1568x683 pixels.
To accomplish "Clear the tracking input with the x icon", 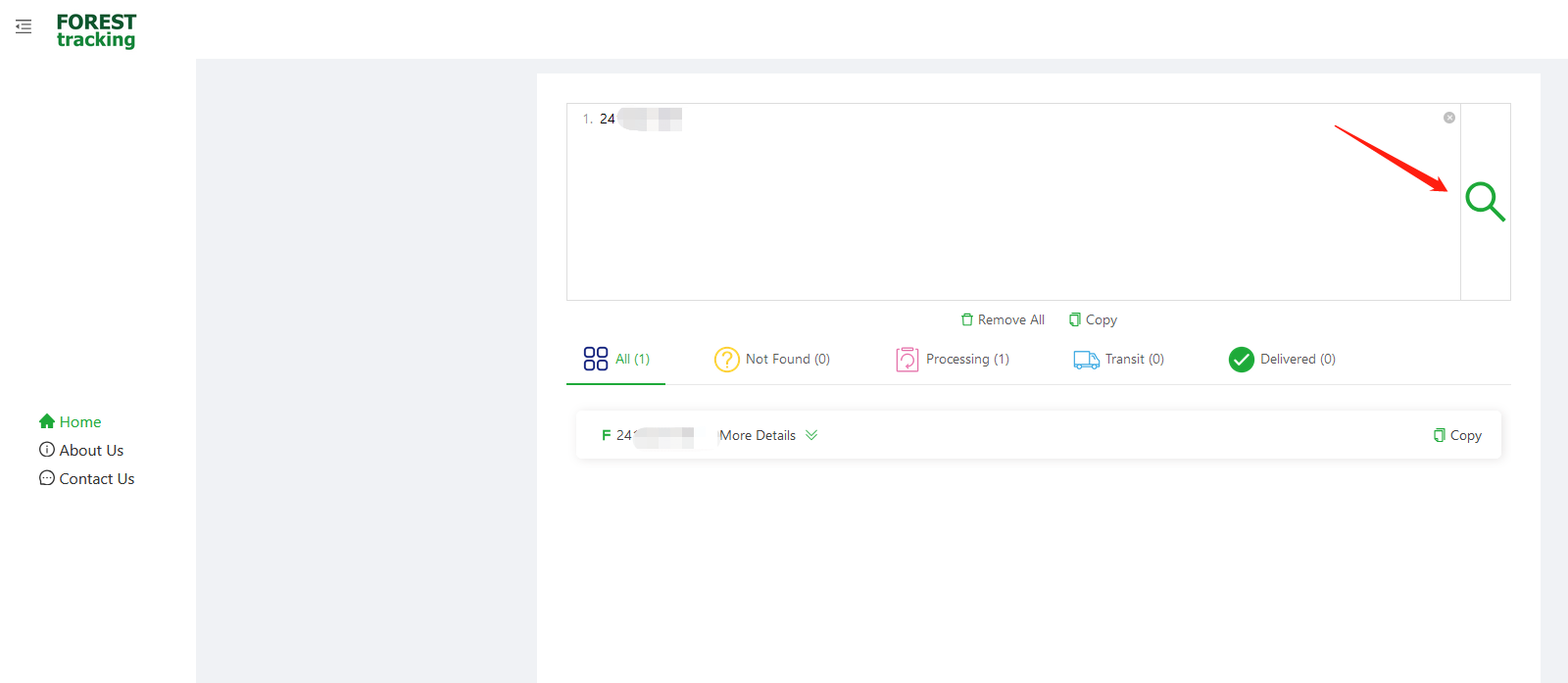I will [x=1448, y=118].
